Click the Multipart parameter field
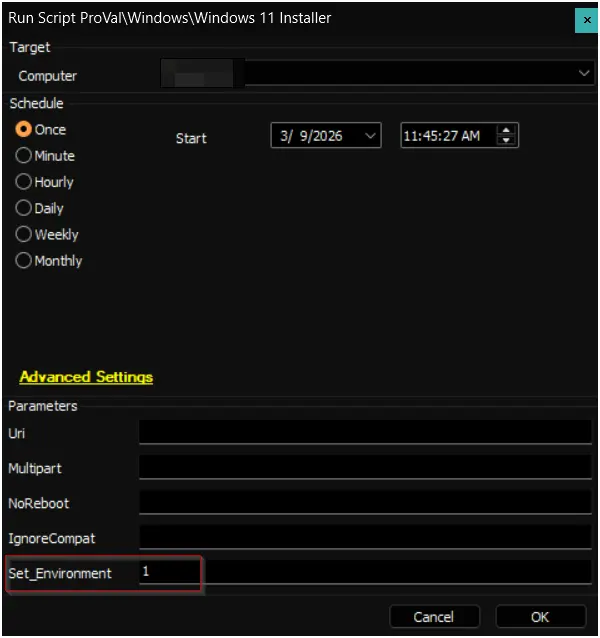The height and width of the screenshot is (638, 600). coord(365,467)
